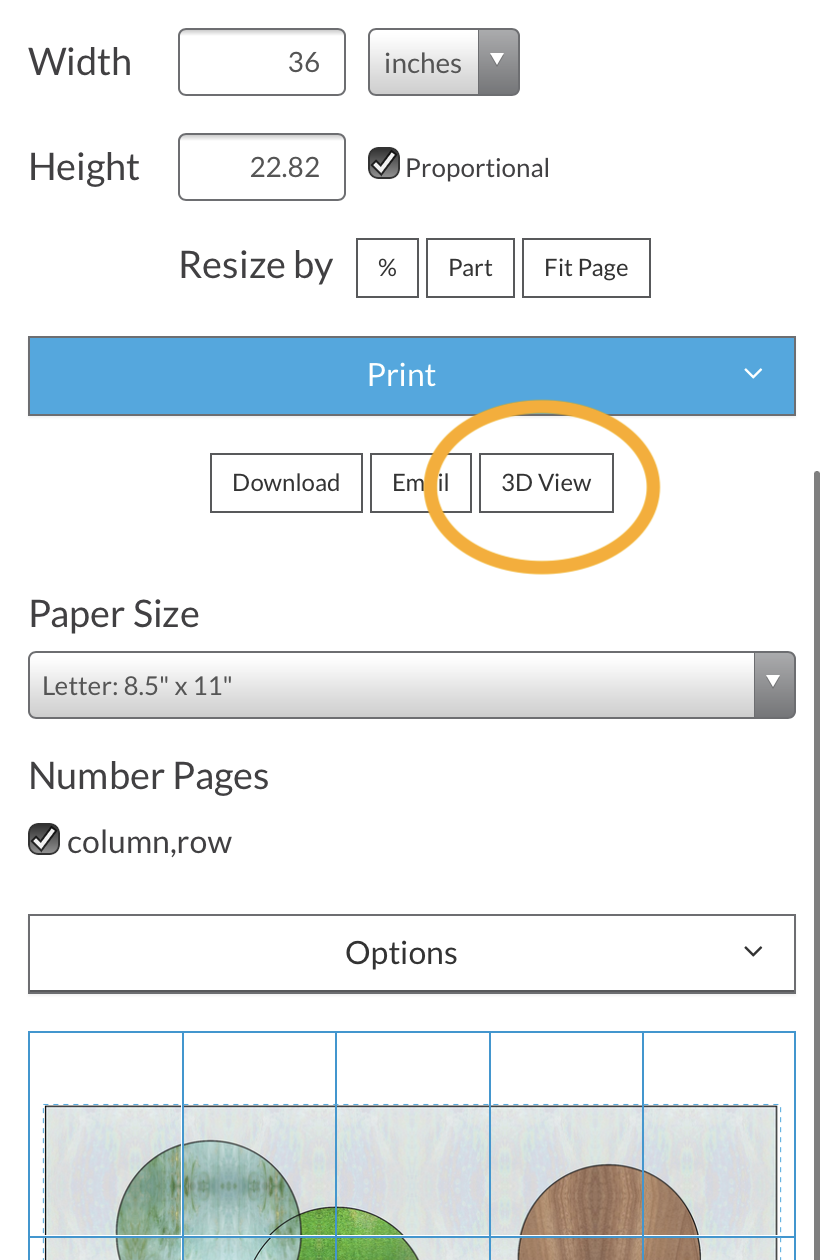Click the Resize by label

coord(256,266)
